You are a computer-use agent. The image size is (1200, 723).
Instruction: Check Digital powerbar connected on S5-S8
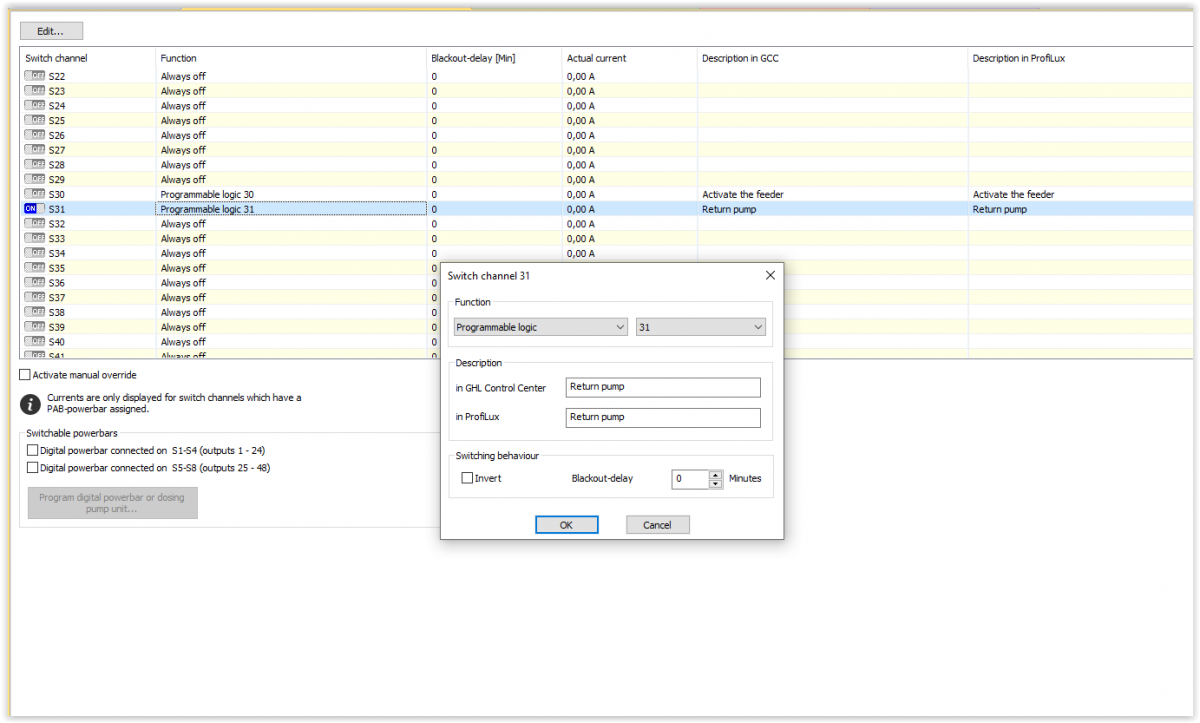[33, 467]
